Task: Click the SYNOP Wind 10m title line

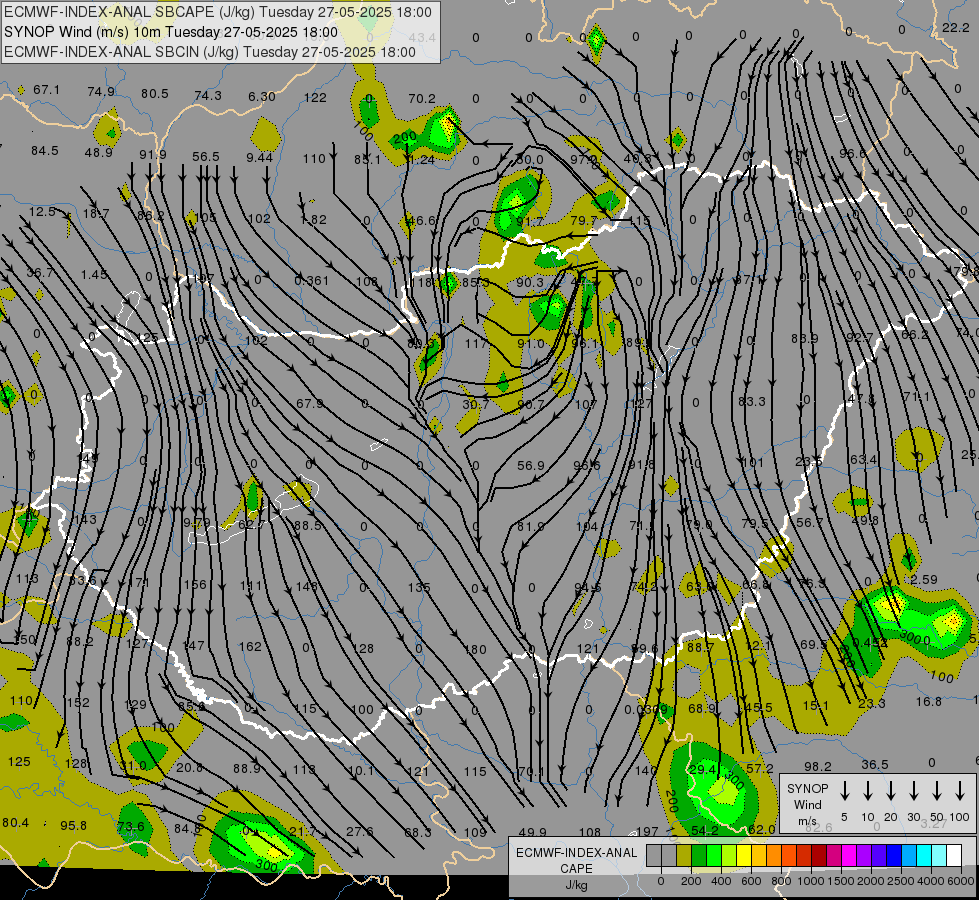Action: click(171, 32)
